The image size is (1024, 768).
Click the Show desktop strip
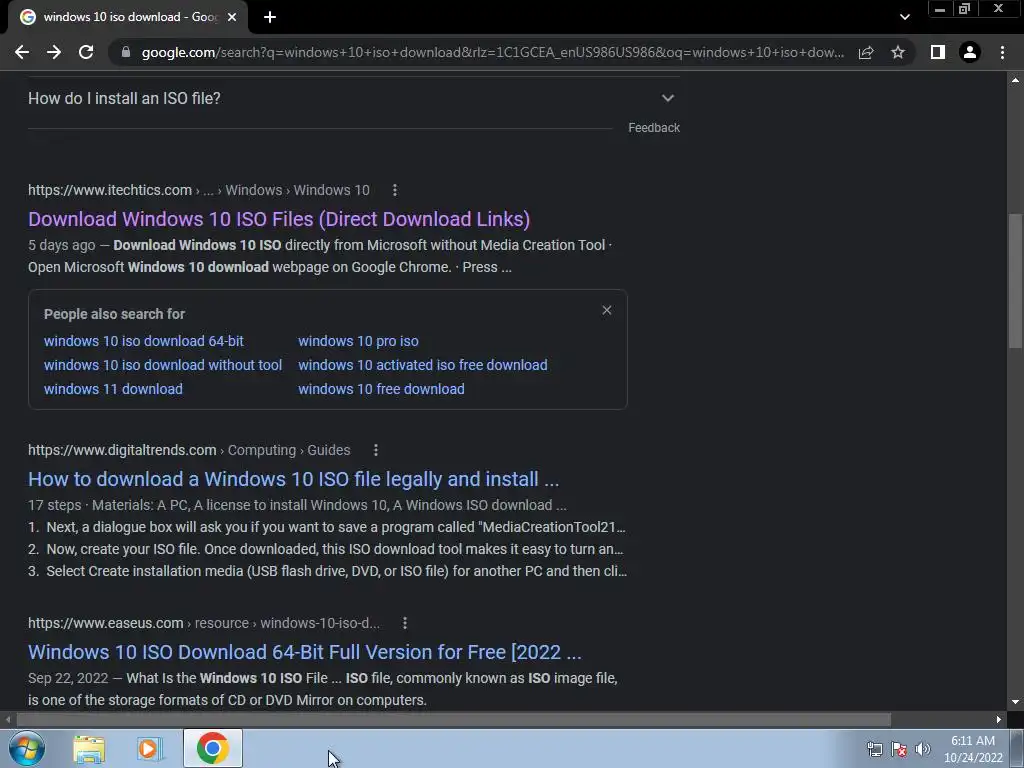coord(1017,748)
